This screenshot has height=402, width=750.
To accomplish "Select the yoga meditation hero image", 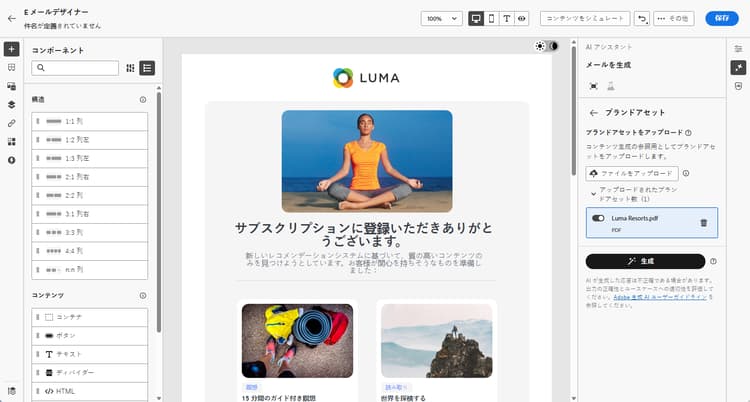I will pyautogui.click(x=367, y=161).
